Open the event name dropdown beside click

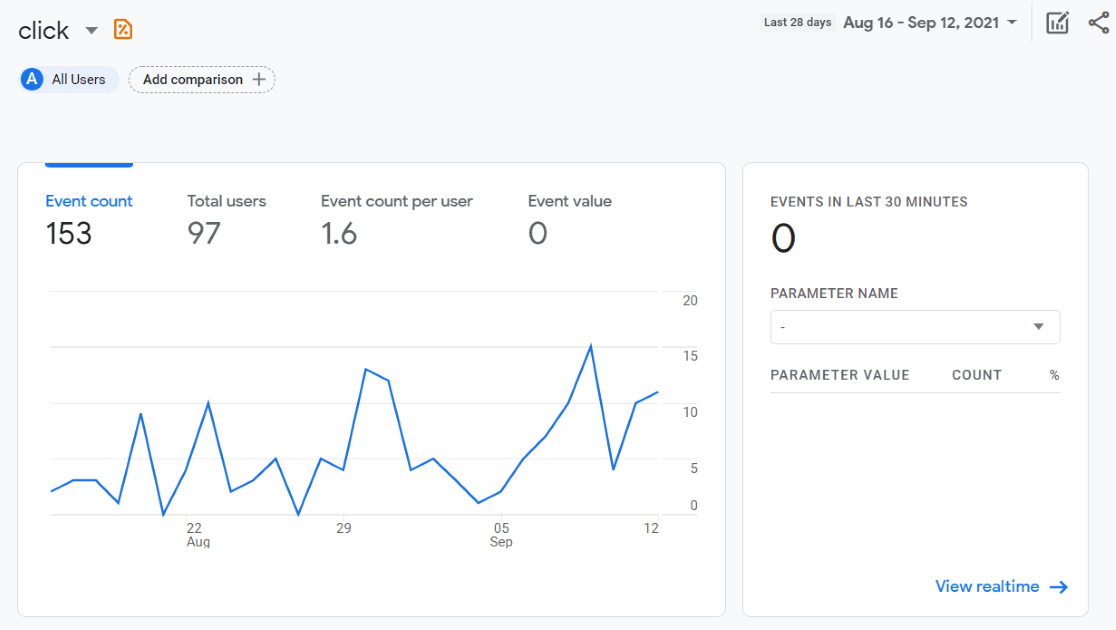[90, 30]
